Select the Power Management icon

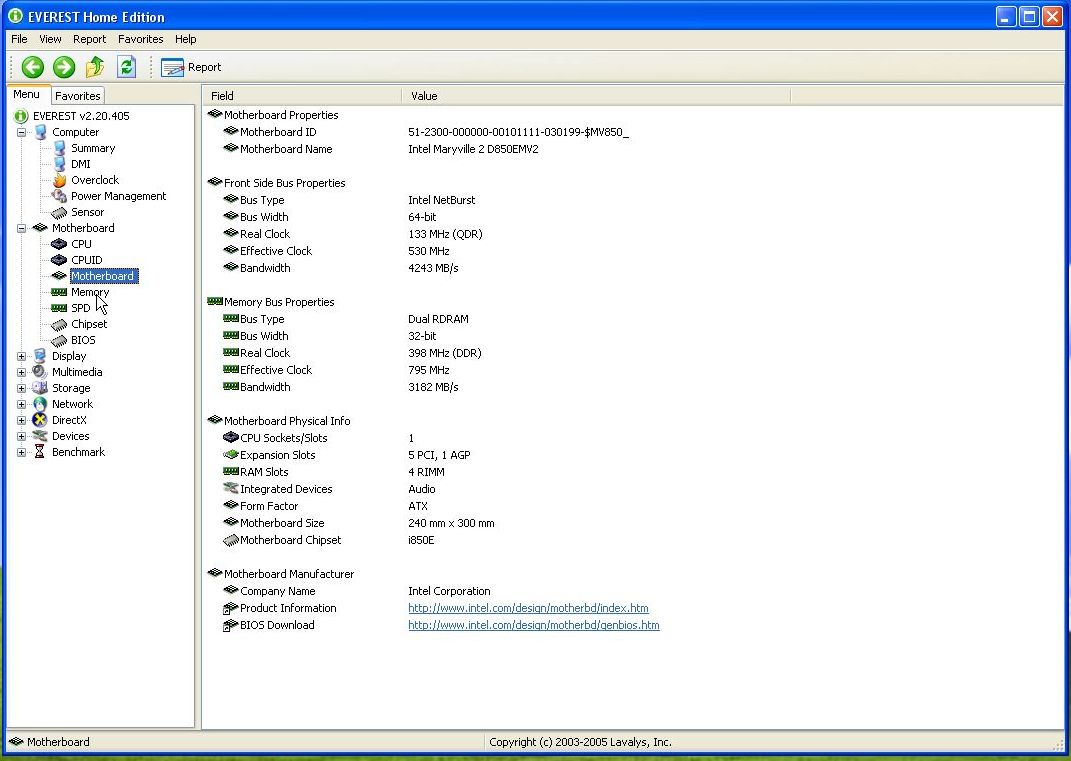click(x=59, y=196)
